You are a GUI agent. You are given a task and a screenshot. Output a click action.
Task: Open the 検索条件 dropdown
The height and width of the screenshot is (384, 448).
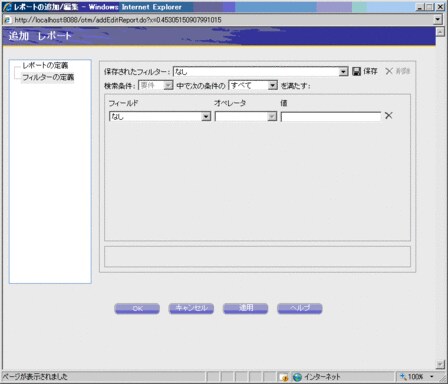pos(155,85)
